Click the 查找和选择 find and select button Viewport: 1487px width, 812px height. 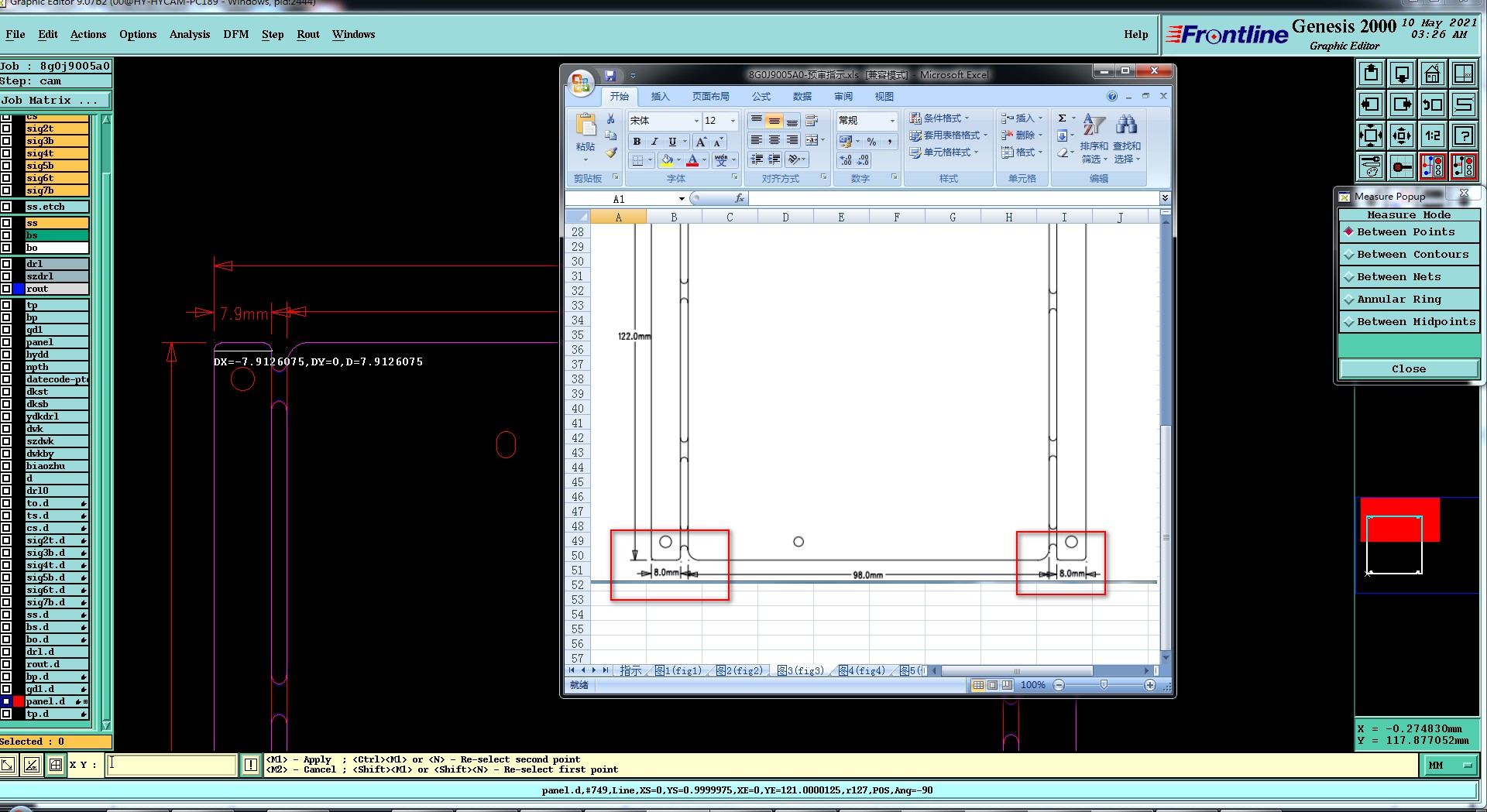pos(1127,139)
